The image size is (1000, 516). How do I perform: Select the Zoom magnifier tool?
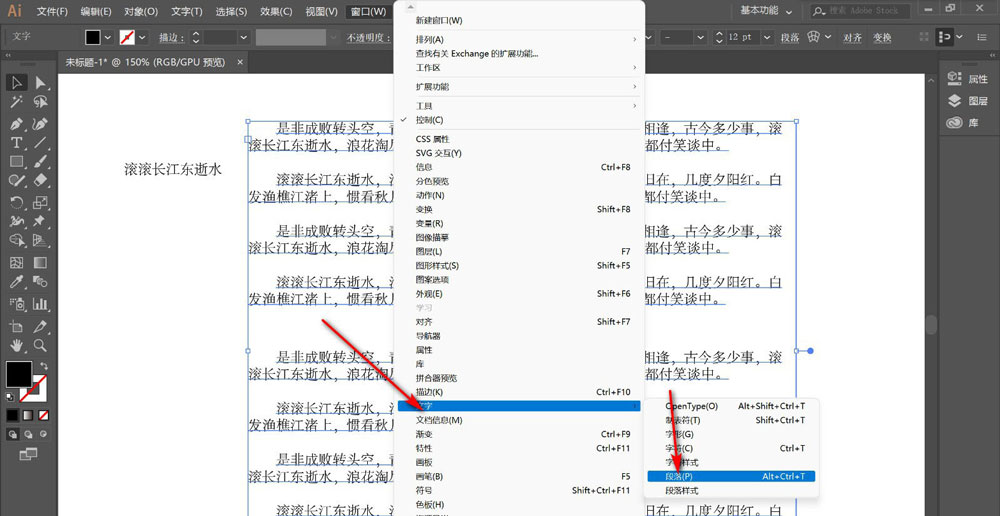pyautogui.click(x=41, y=345)
